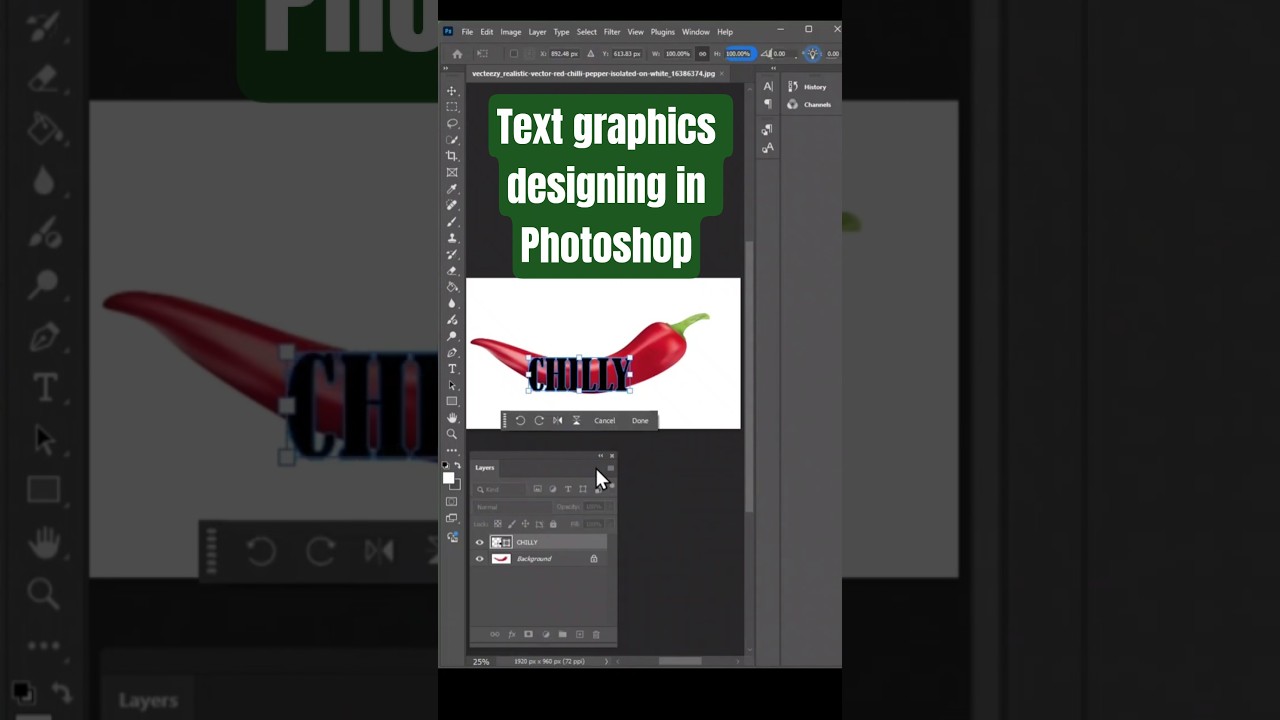Open the layer filter Kind dropdown
This screenshot has height=720, width=1280.
pos(499,489)
